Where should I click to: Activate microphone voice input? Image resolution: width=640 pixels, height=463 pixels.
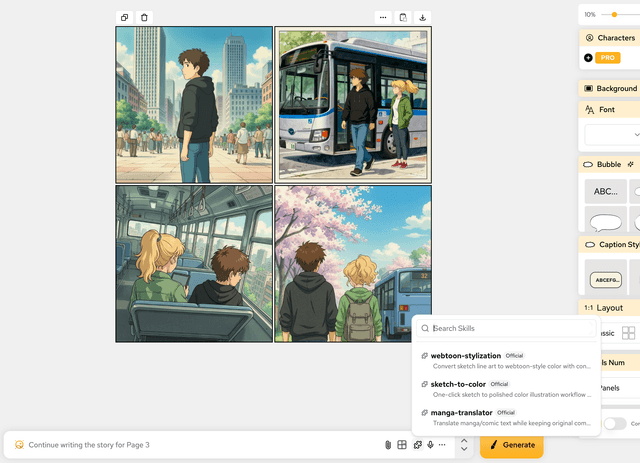pyautogui.click(x=430, y=445)
